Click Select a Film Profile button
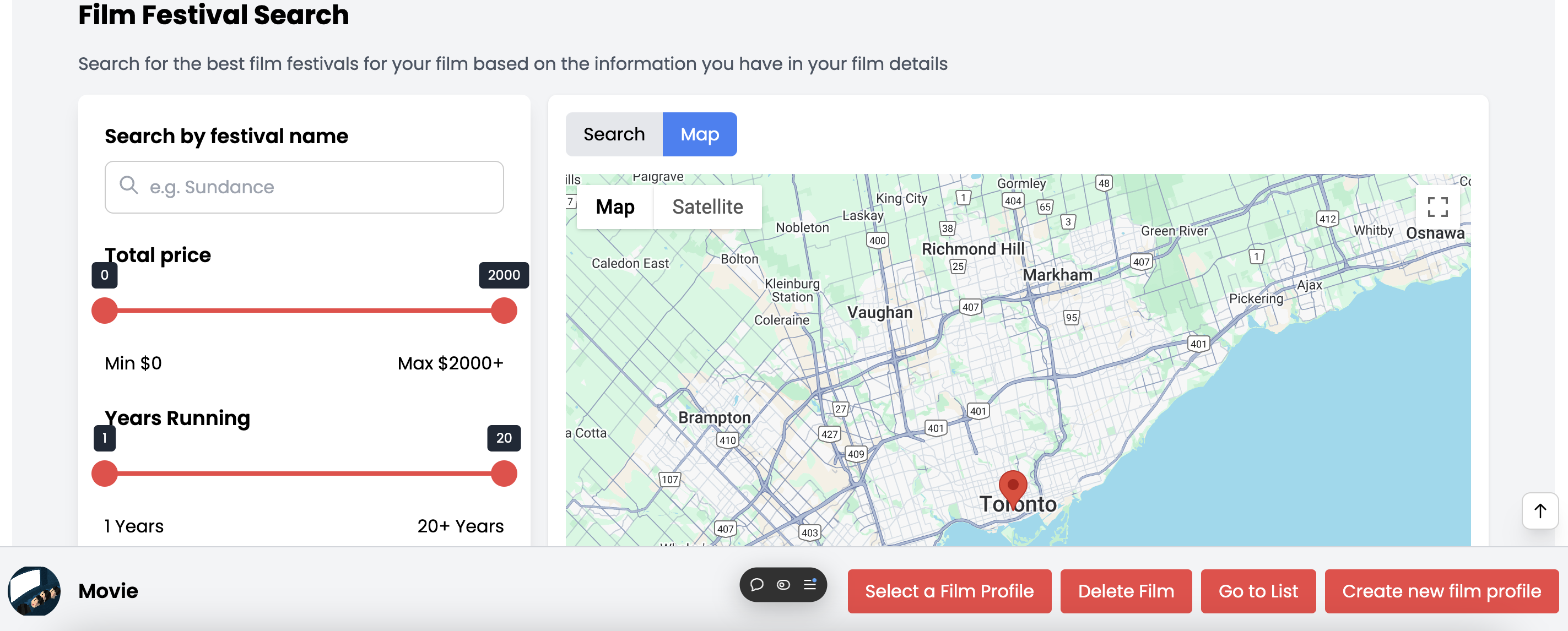This screenshot has height=631, width=1568. coord(949,591)
